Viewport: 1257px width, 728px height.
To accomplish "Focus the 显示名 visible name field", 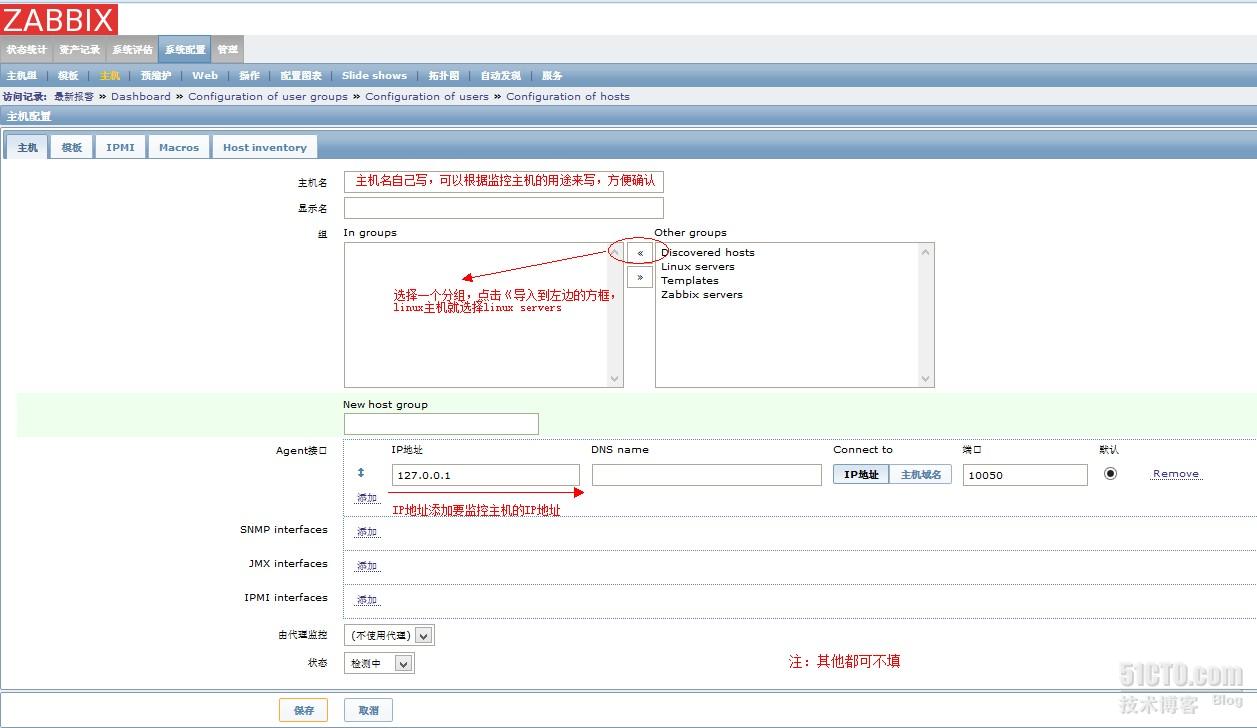I will click(504, 208).
